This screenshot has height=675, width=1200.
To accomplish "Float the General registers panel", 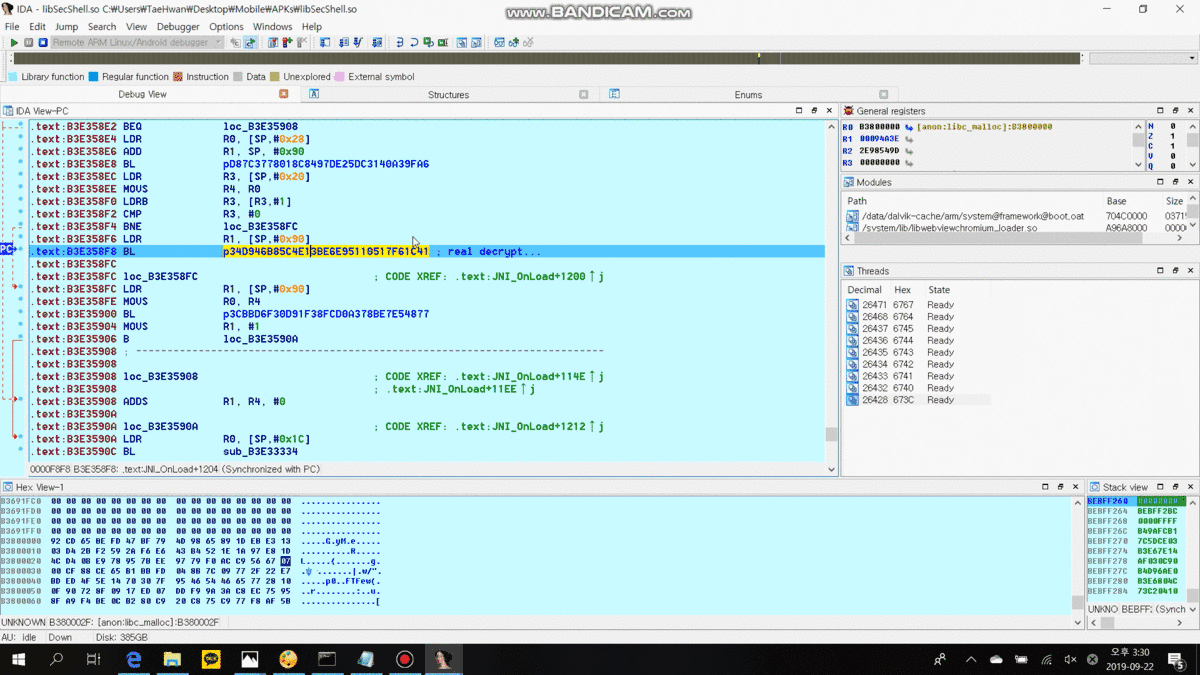I will pos(1174,111).
